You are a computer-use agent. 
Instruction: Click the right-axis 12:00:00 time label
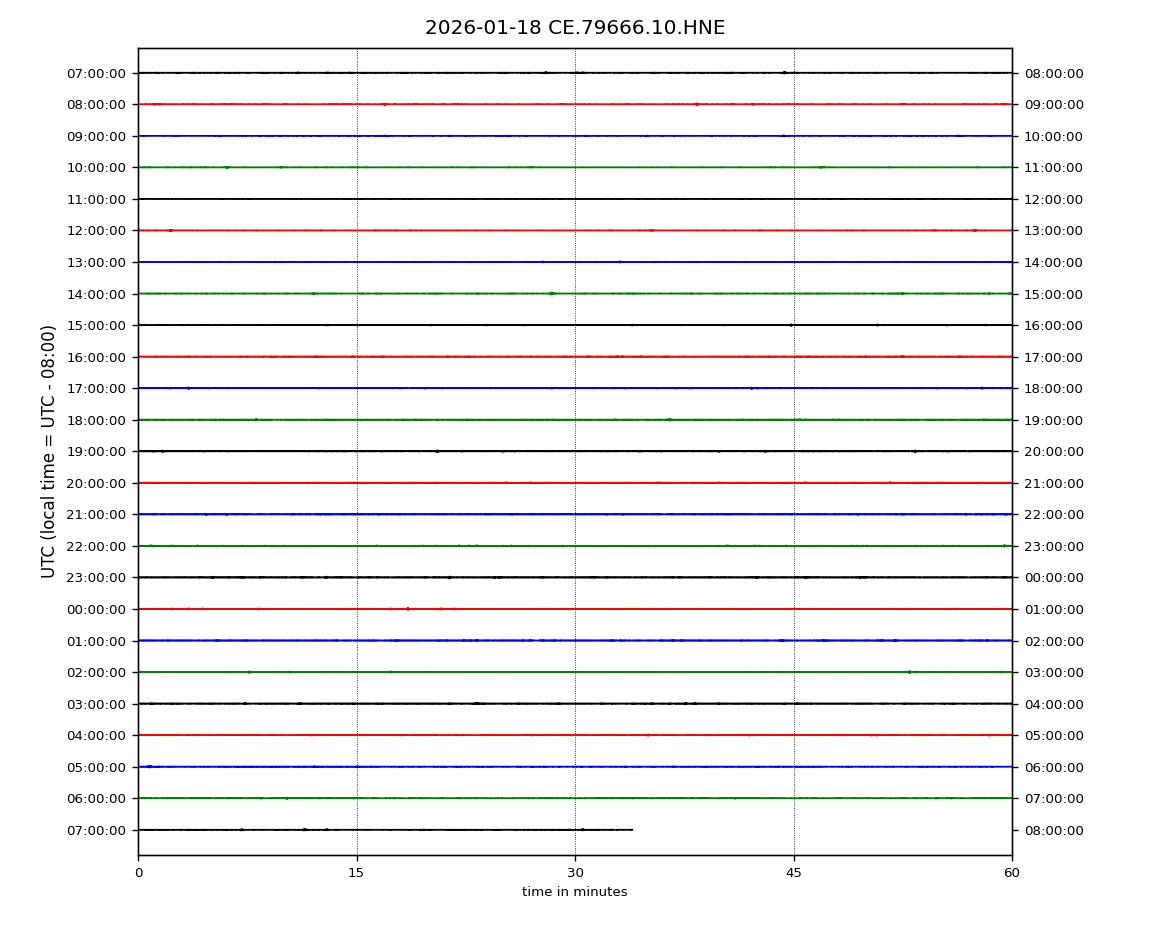[1053, 199]
